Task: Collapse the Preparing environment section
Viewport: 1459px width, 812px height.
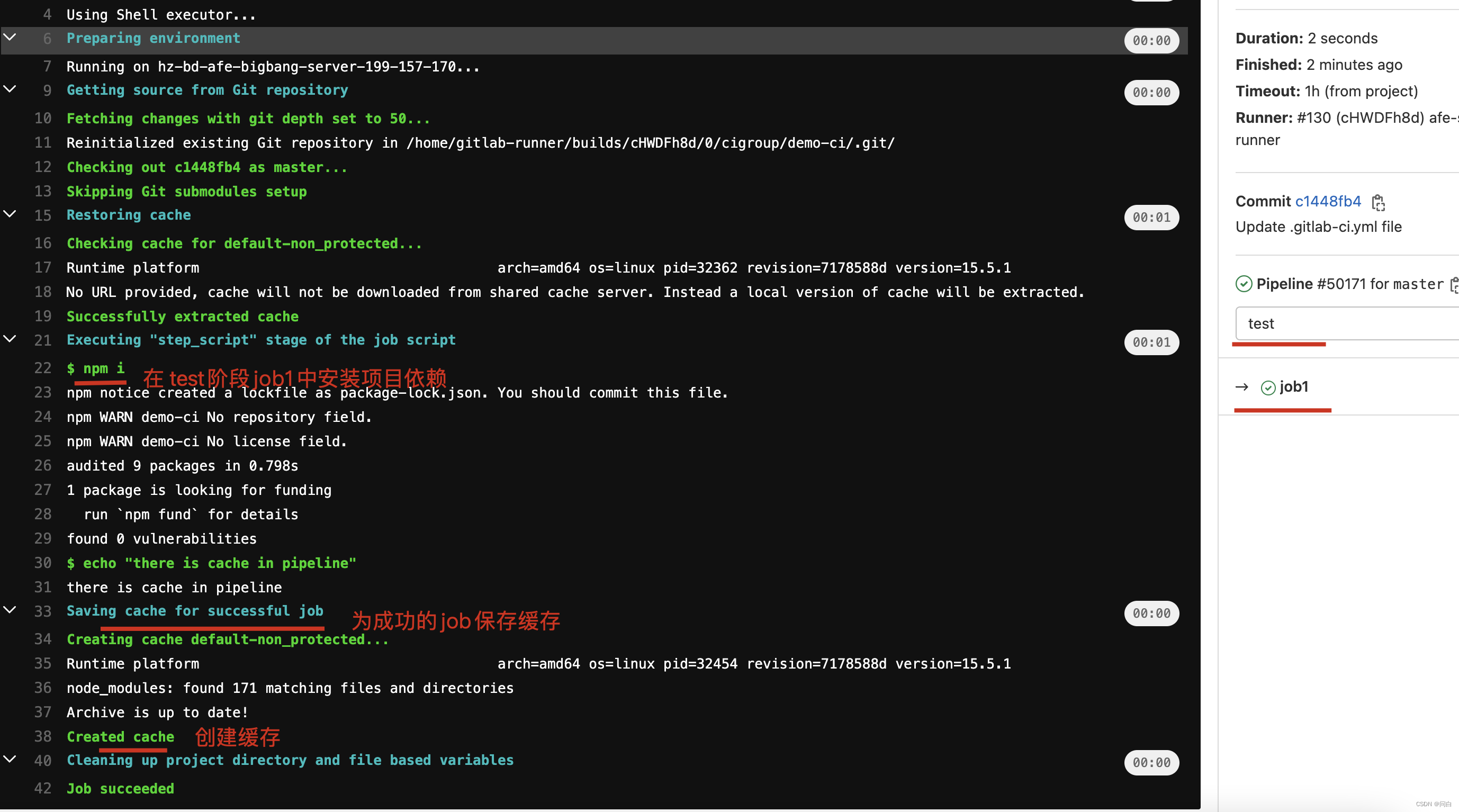Action: click(x=9, y=38)
